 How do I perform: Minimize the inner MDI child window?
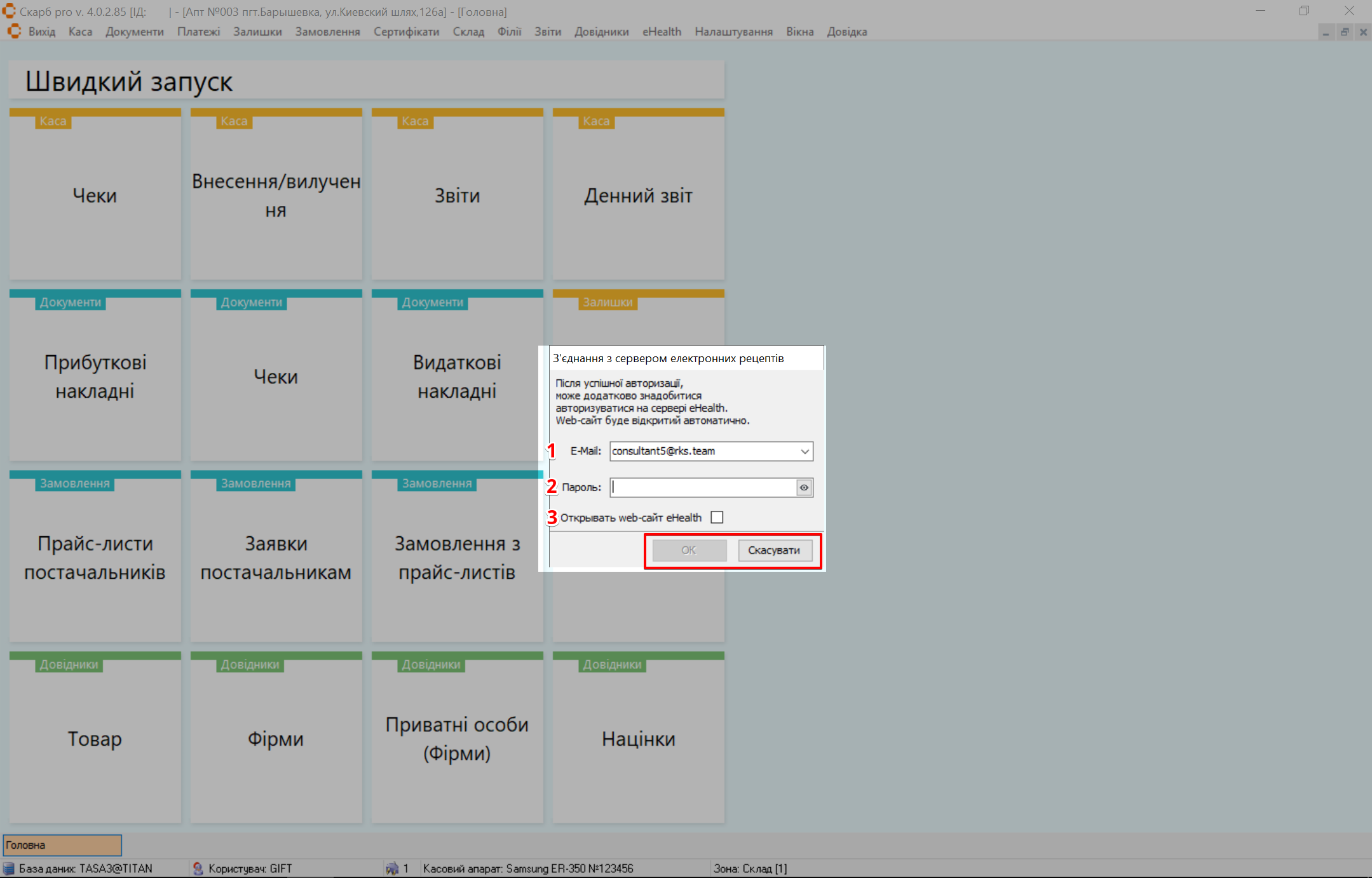[x=1326, y=32]
